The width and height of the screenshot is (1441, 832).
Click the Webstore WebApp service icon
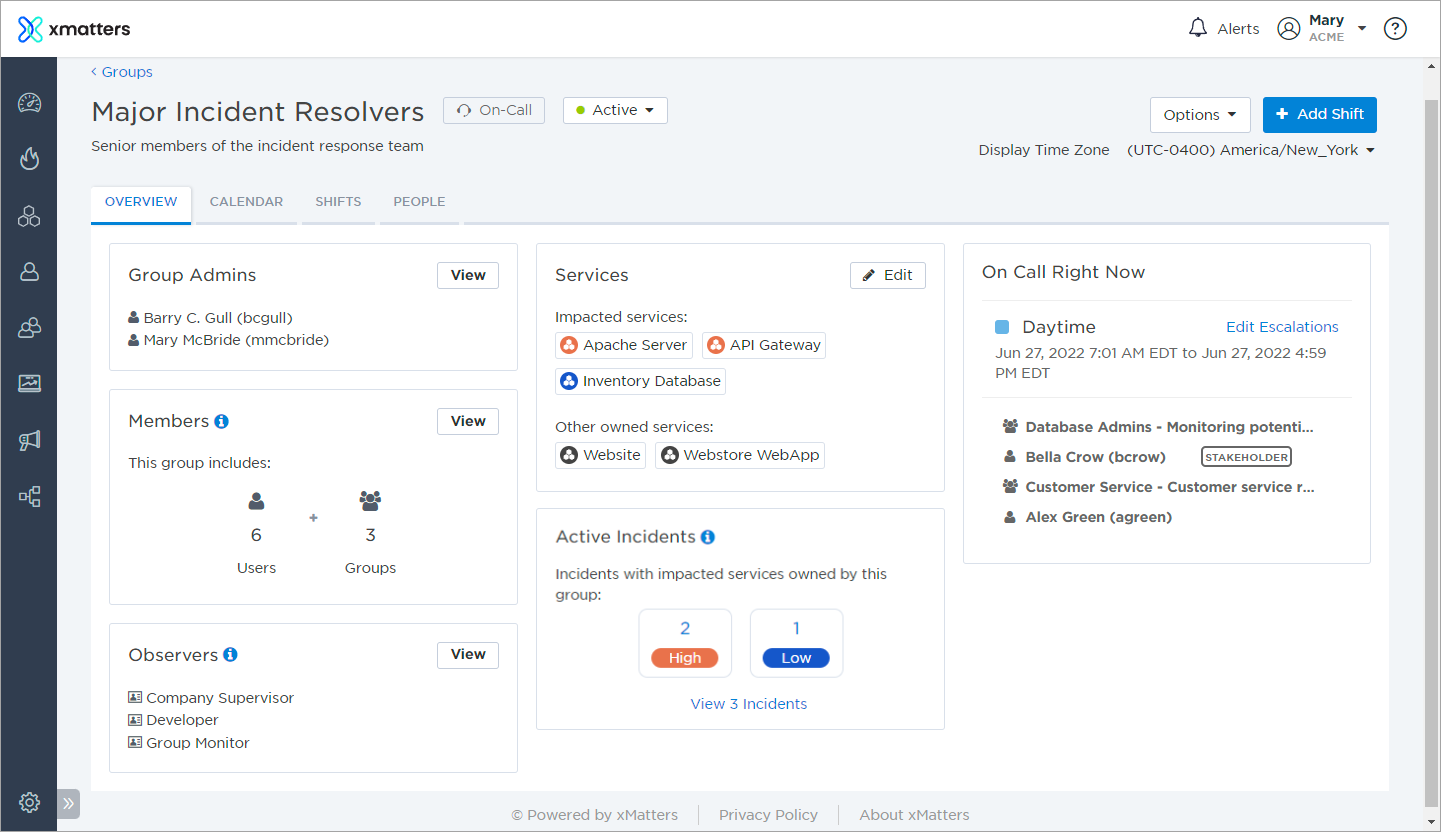pyautogui.click(x=669, y=455)
